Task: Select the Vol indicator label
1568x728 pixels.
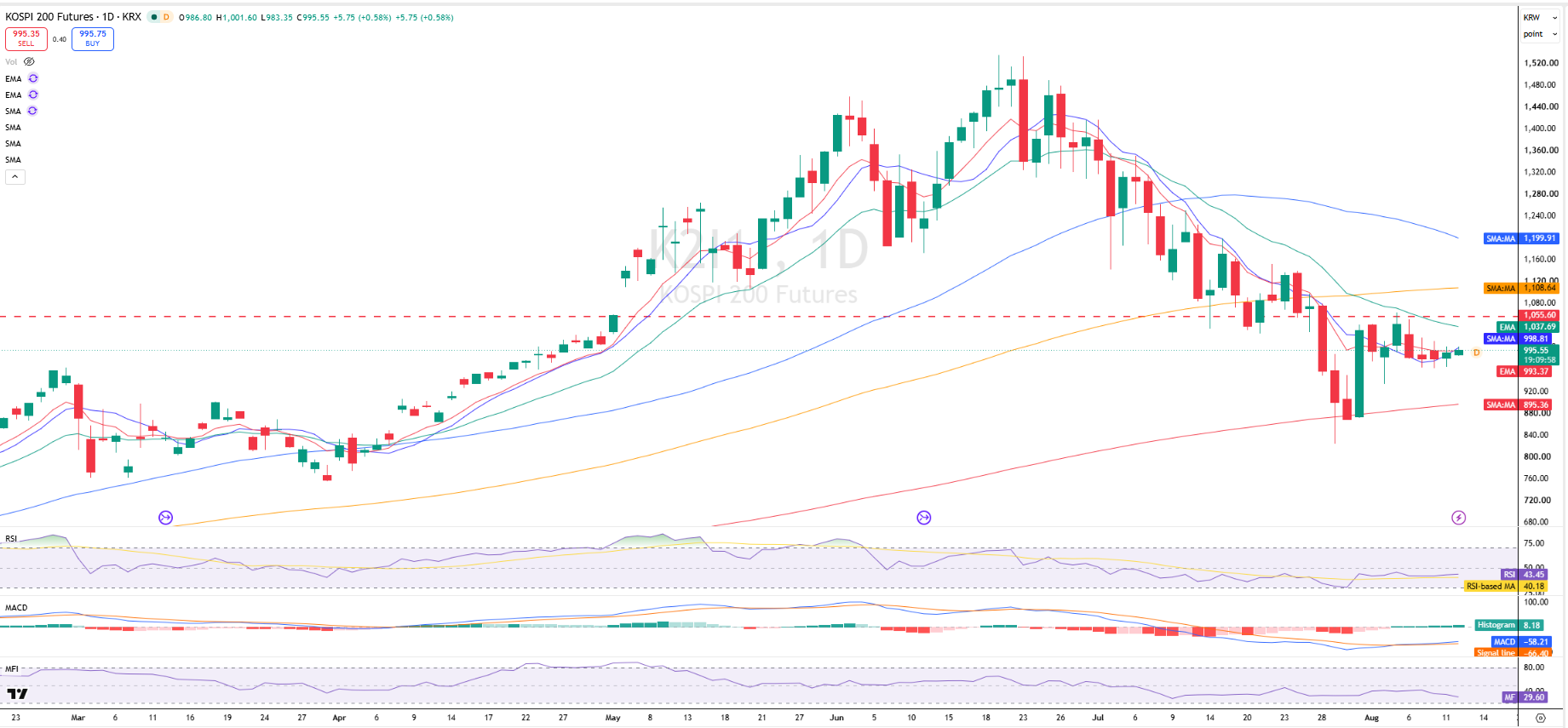Action: click(11, 61)
